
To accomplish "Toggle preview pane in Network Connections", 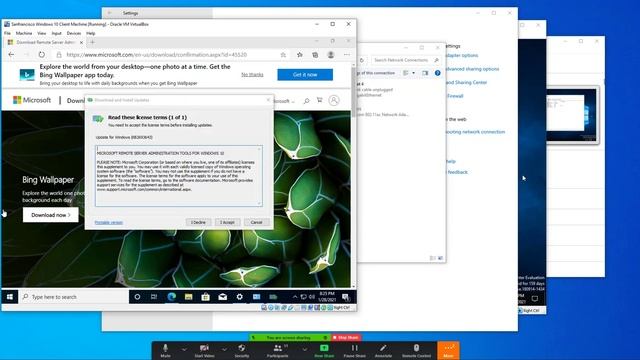I will click(x=425, y=73).
